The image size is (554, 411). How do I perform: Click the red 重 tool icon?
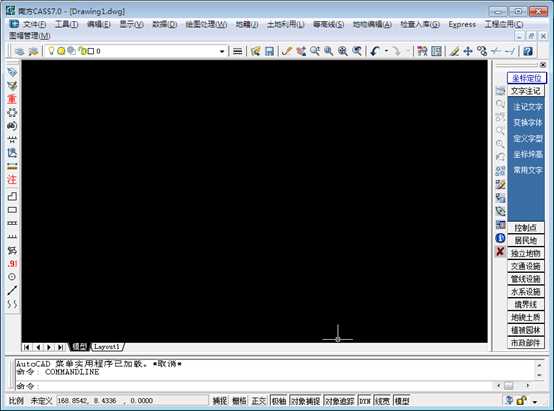click(12, 99)
